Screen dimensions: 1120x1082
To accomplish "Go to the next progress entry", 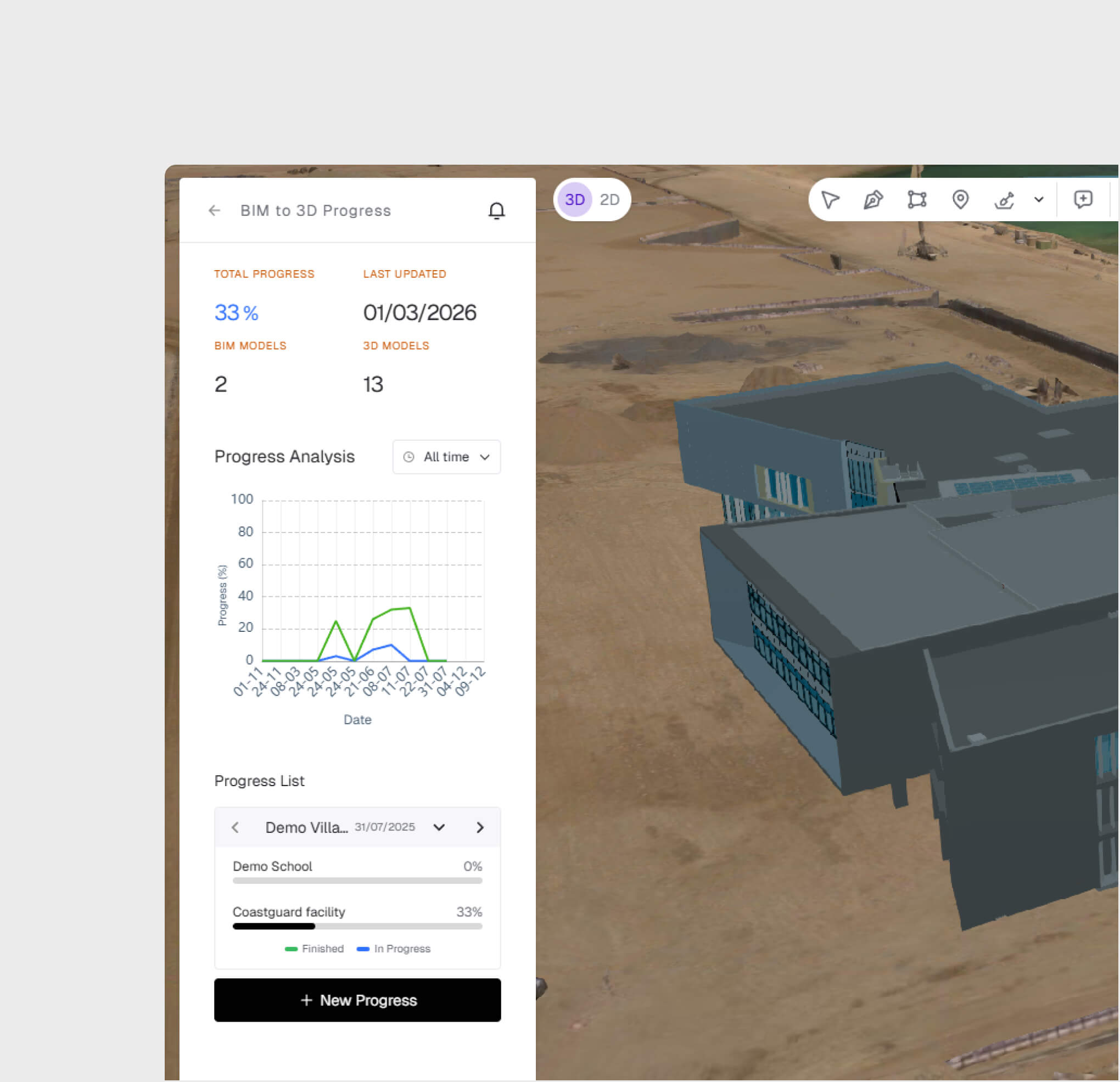I will (480, 828).
